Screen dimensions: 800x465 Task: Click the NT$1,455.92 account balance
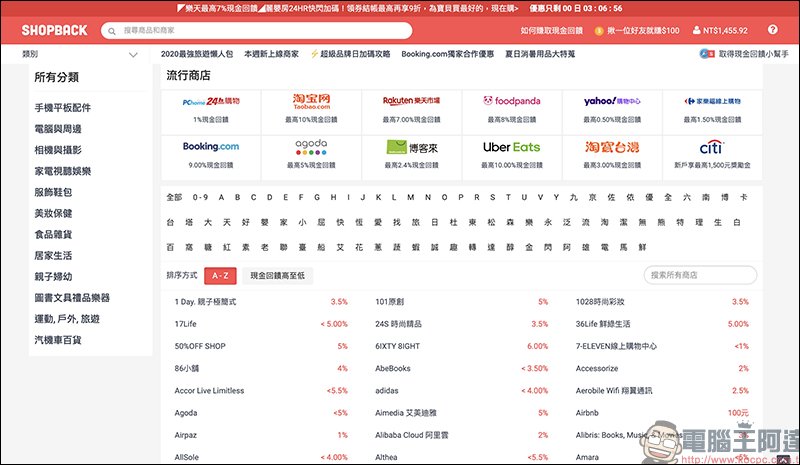pos(725,31)
